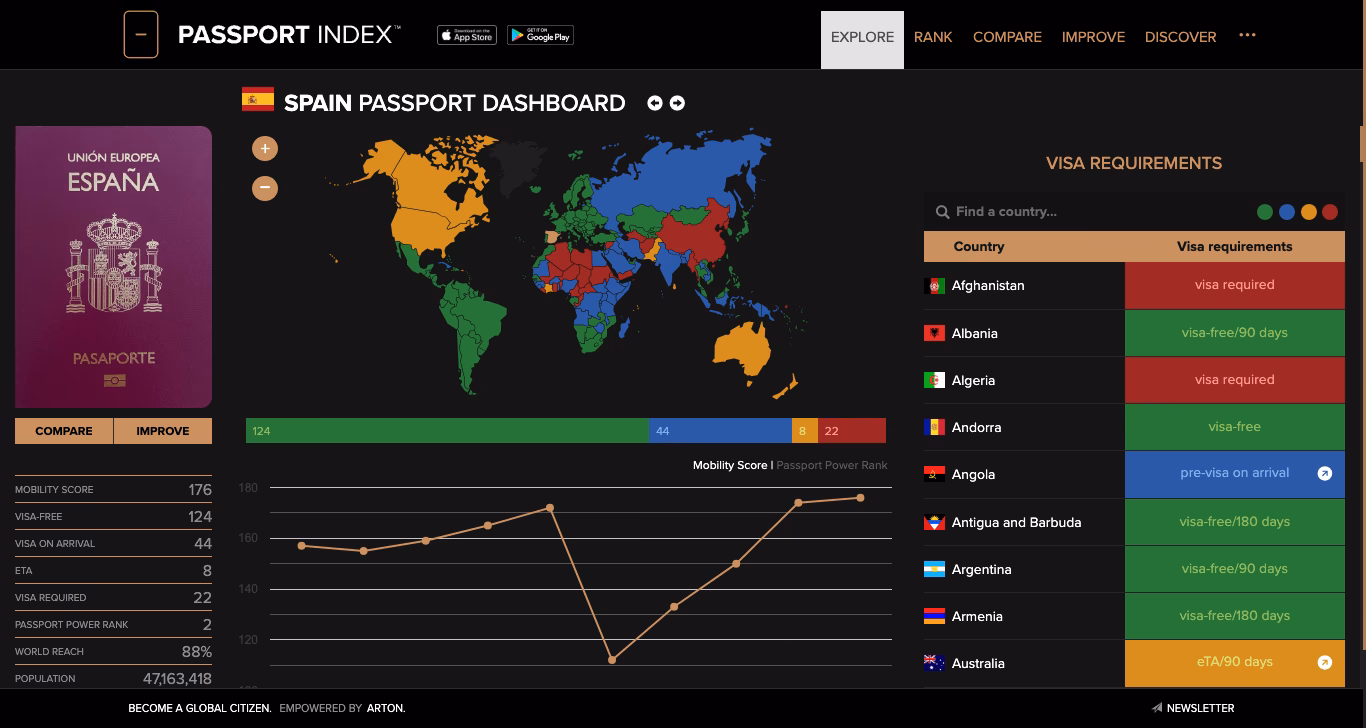Open the App Store download badge
1366x728 pixels.
tap(467, 35)
